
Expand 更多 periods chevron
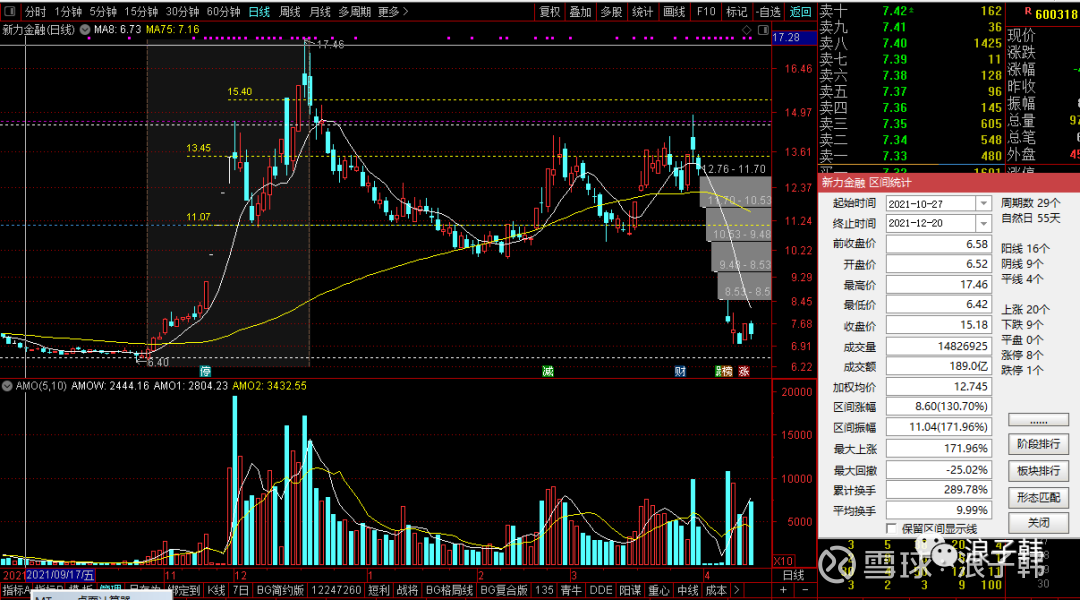(405, 12)
